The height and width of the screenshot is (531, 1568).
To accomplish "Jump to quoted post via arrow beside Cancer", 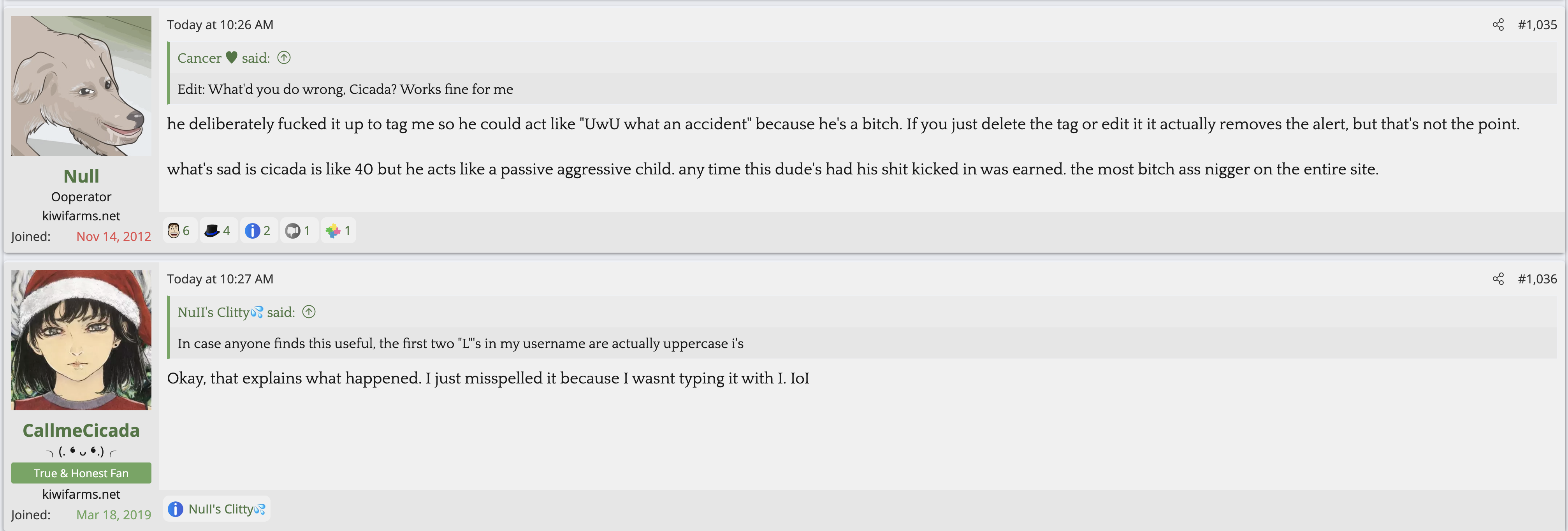I will point(284,58).
